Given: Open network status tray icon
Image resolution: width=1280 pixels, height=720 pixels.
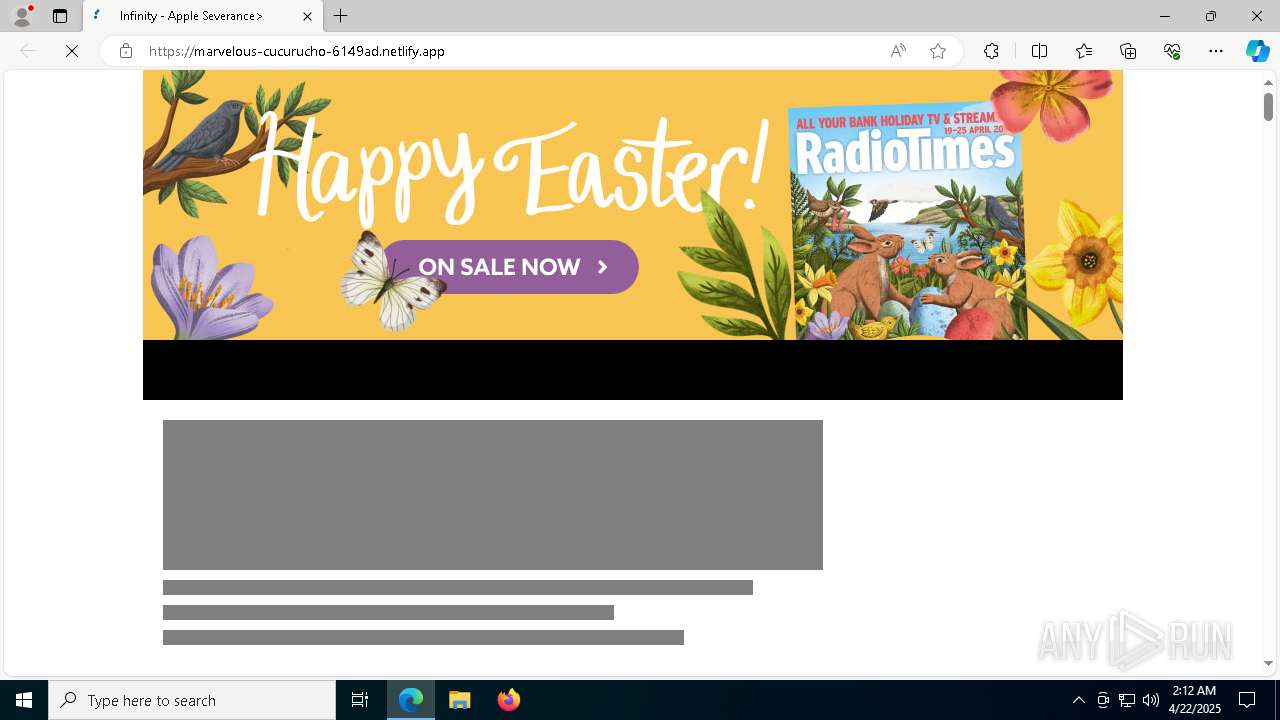Looking at the screenshot, I should 1127,700.
